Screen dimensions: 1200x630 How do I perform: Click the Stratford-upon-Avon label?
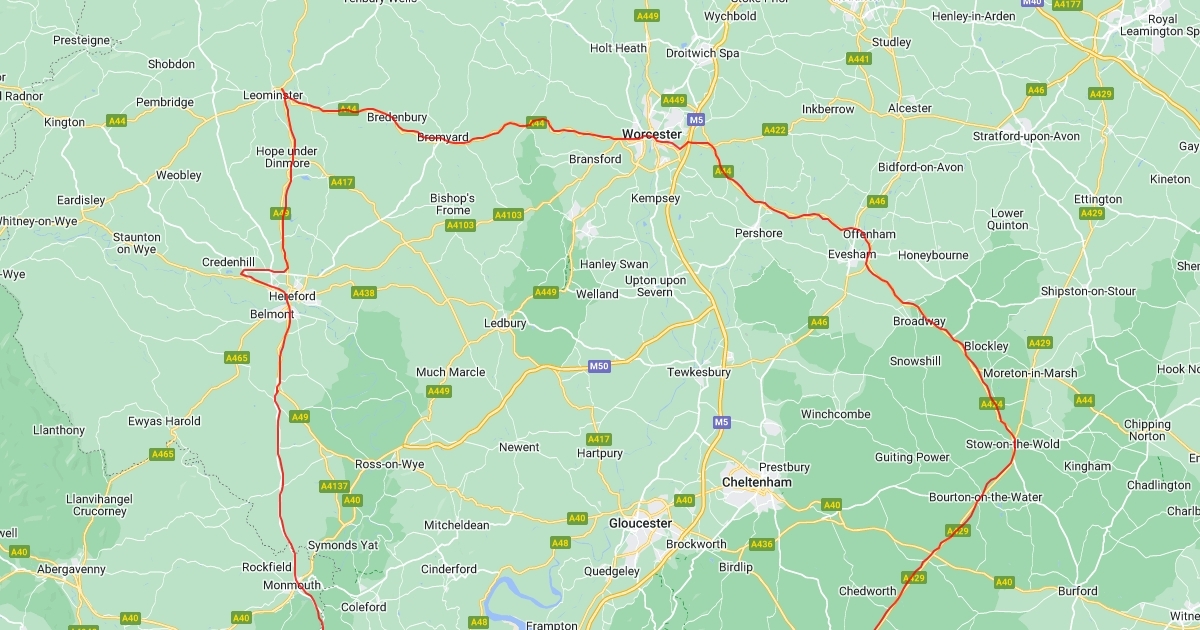tap(1027, 136)
